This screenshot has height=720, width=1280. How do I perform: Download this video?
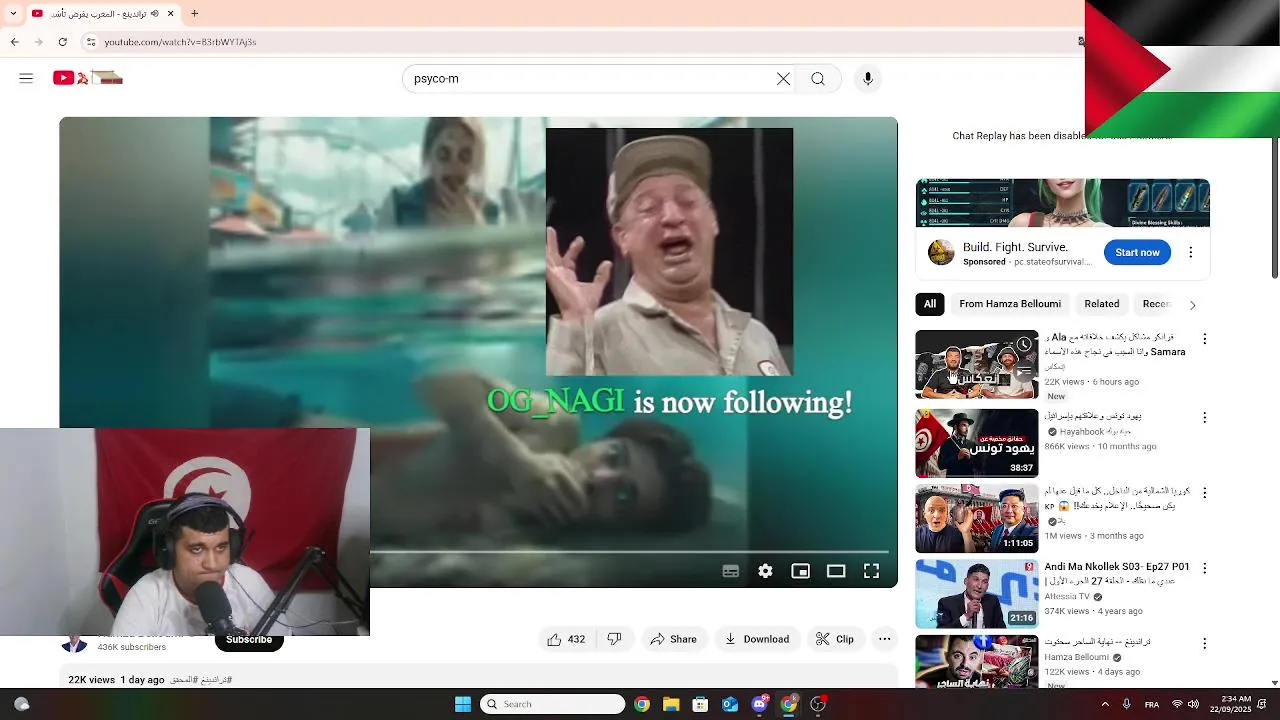(x=756, y=639)
